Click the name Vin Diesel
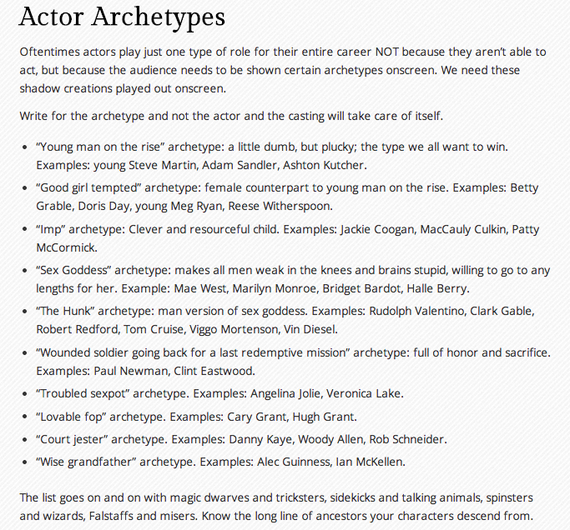Image resolution: width=570 pixels, height=530 pixels. point(310,329)
